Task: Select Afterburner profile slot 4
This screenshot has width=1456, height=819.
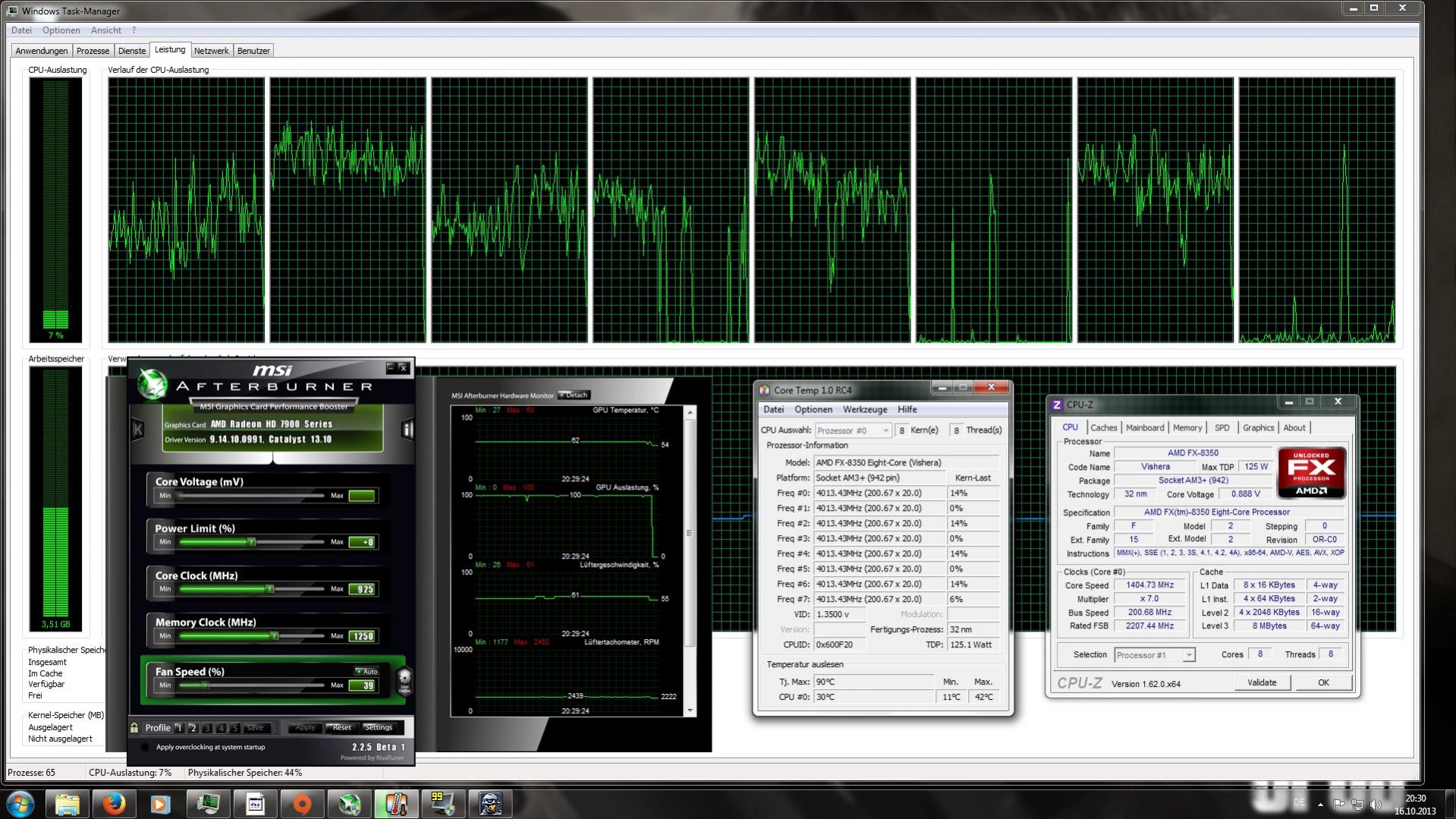Action: pyautogui.click(x=221, y=728)
